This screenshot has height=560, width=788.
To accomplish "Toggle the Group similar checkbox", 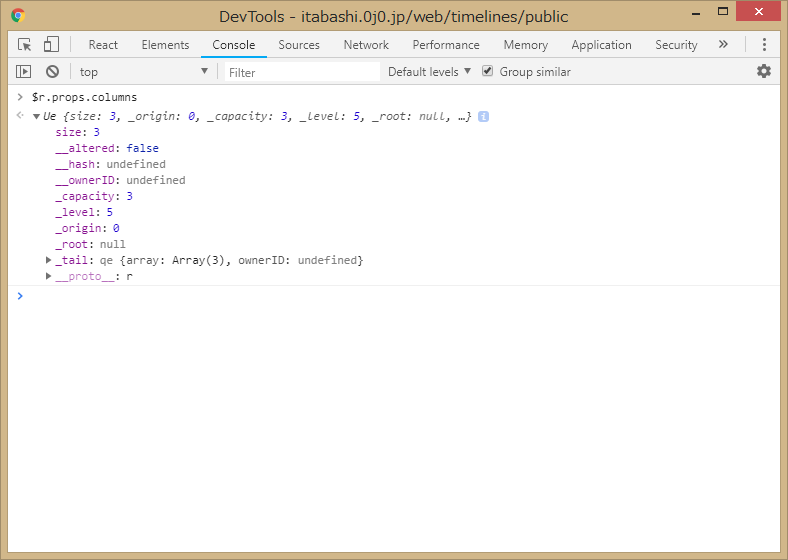I will pyautogui.click(x=488, y=71).
